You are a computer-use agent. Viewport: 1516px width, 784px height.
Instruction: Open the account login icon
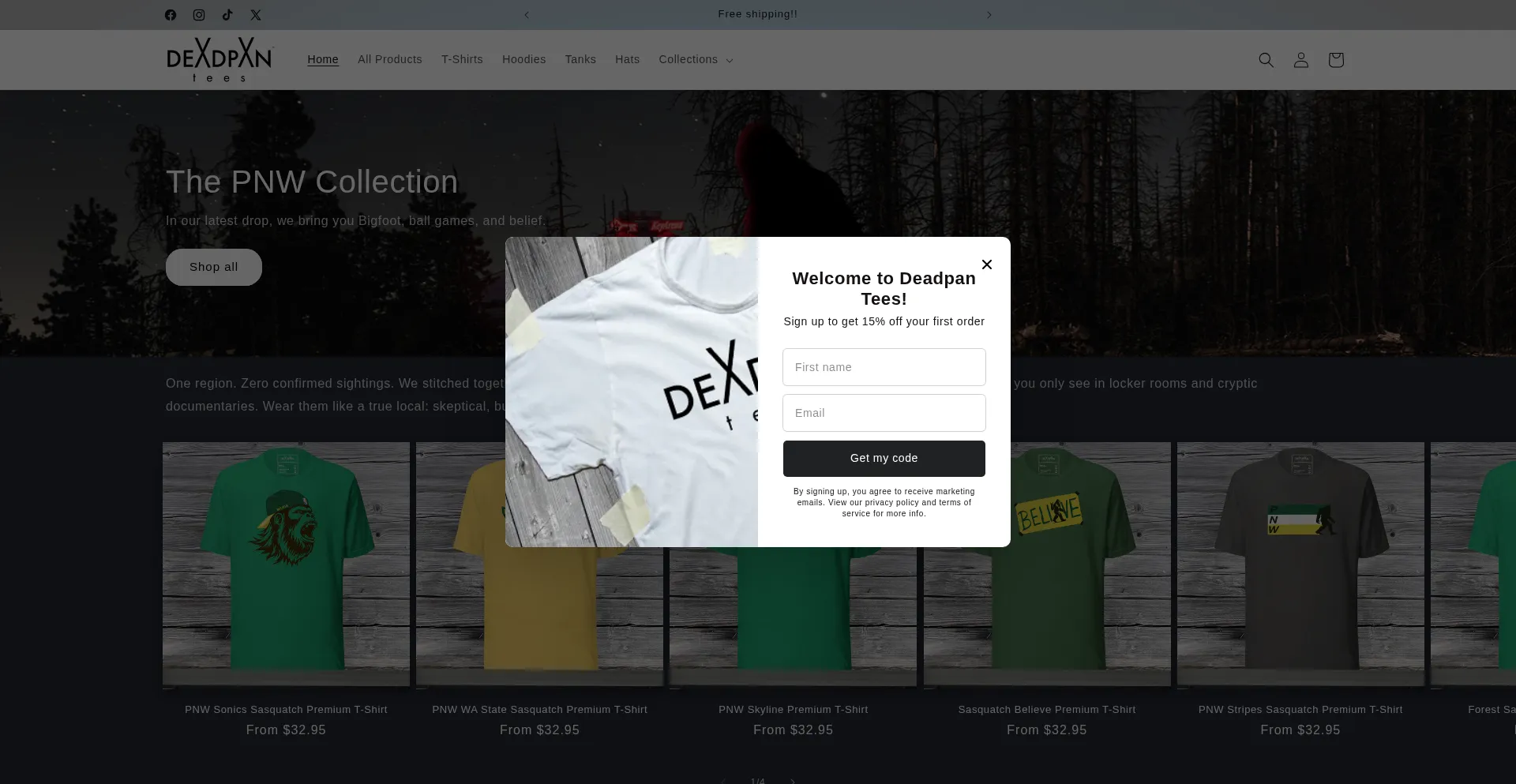(x=1301, y=60)
